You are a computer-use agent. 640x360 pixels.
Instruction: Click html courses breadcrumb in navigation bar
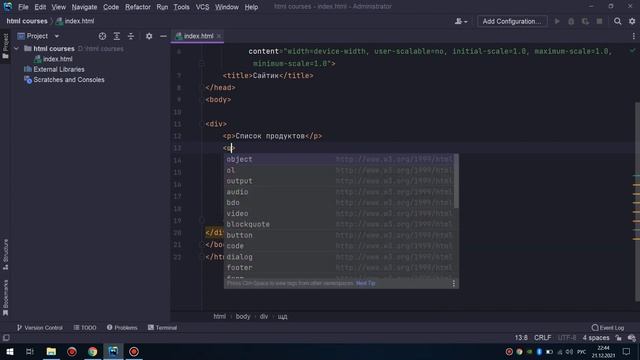click(27, 21)
